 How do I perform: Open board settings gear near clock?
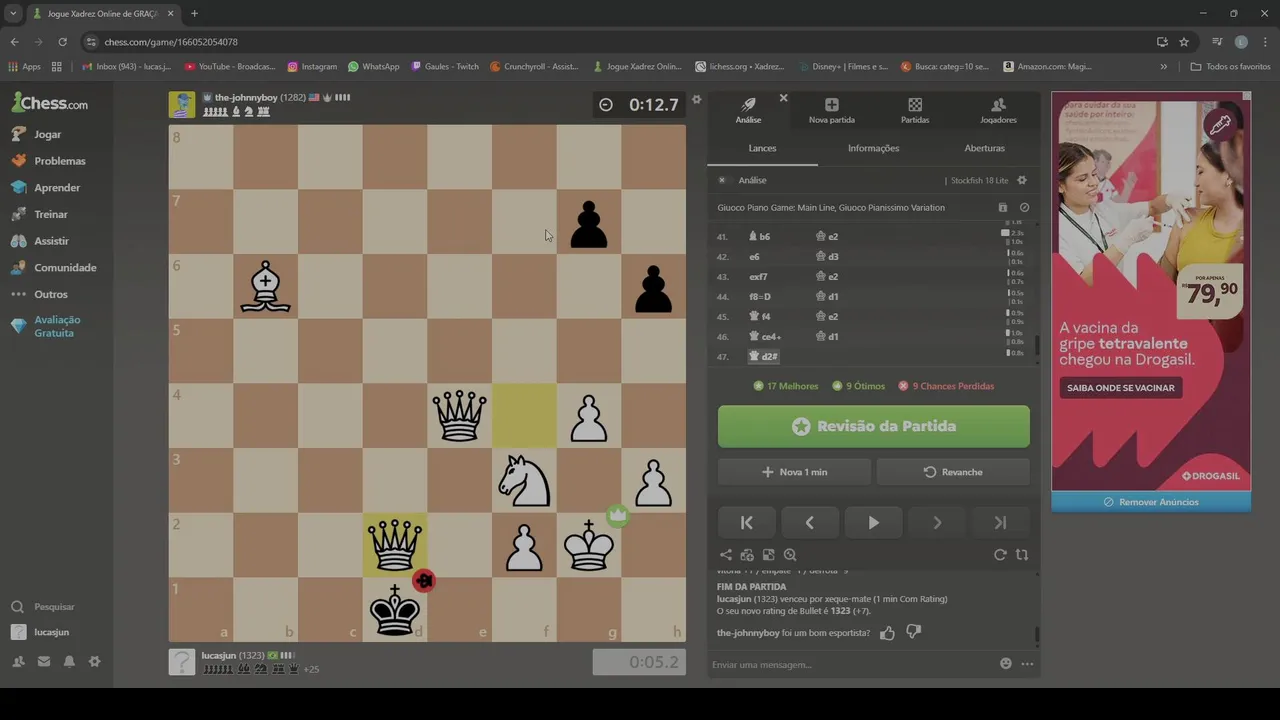[697, 99]
